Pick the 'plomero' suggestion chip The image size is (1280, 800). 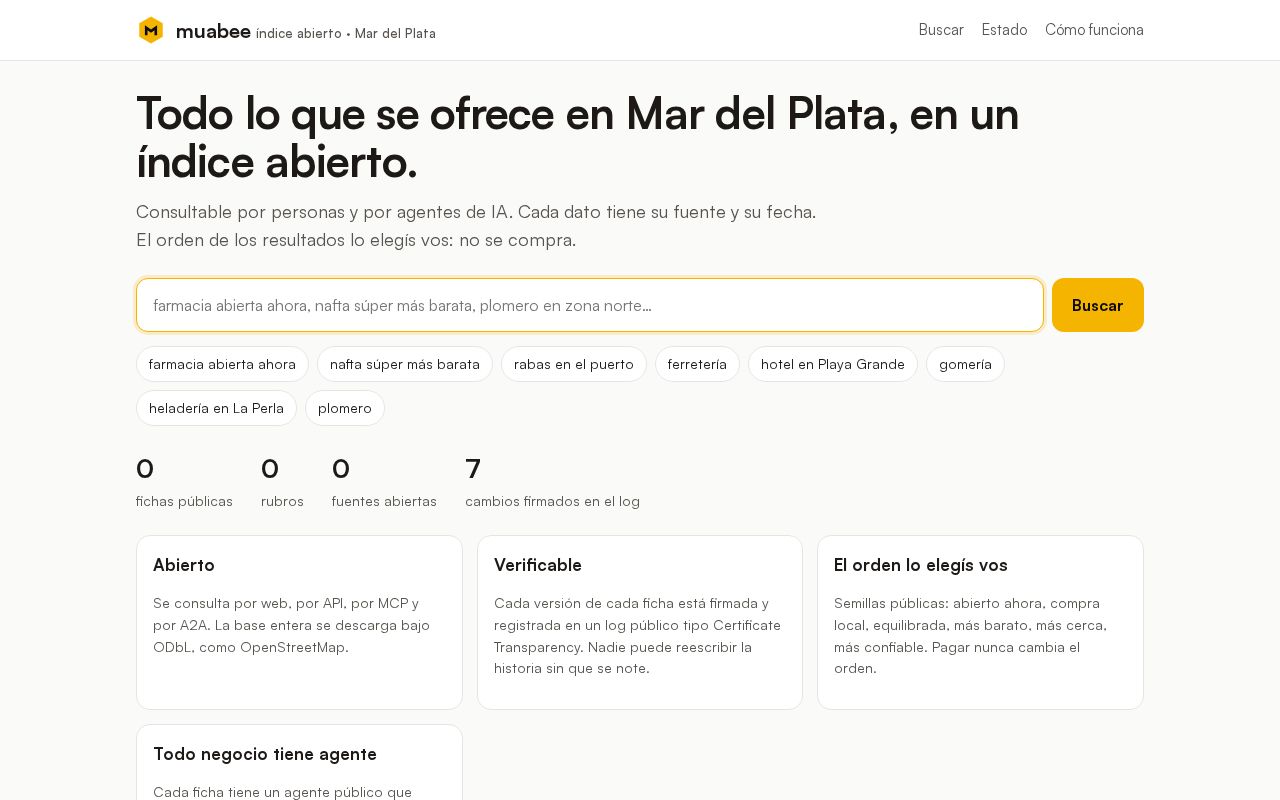tap(345, 408)
